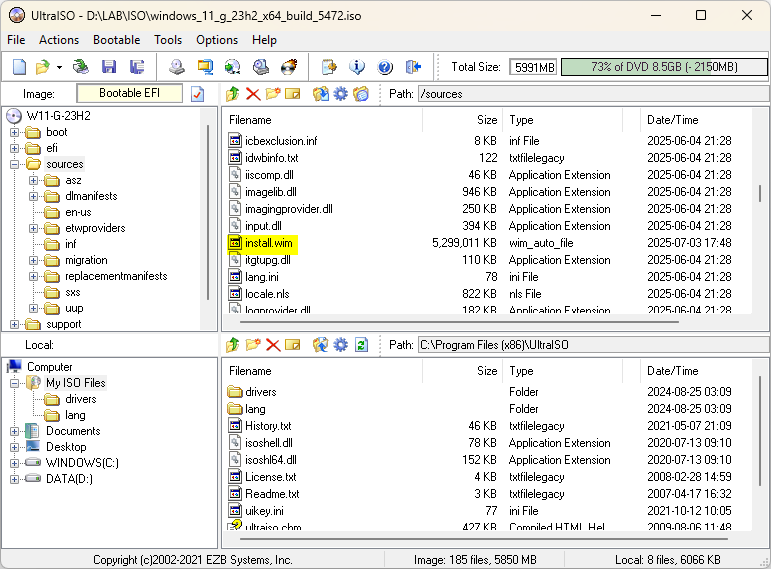Go up one level in local pane

pyautogui.click(x=233, y=345)
